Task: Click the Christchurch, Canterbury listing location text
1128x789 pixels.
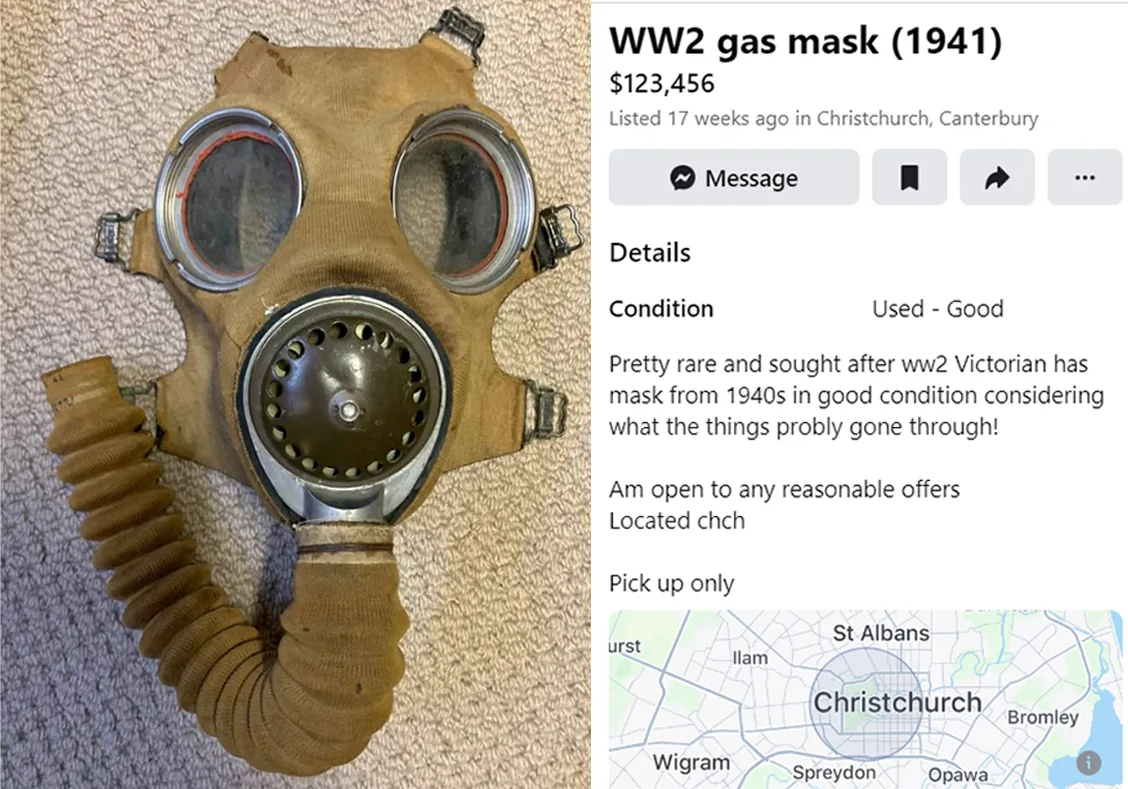Action: click(927, 118)
